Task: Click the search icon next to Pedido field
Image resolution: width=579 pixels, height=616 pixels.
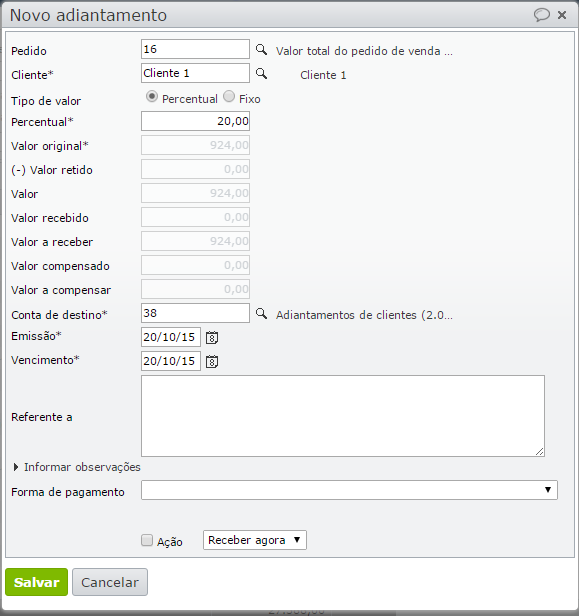Action: tap(261, 50)
